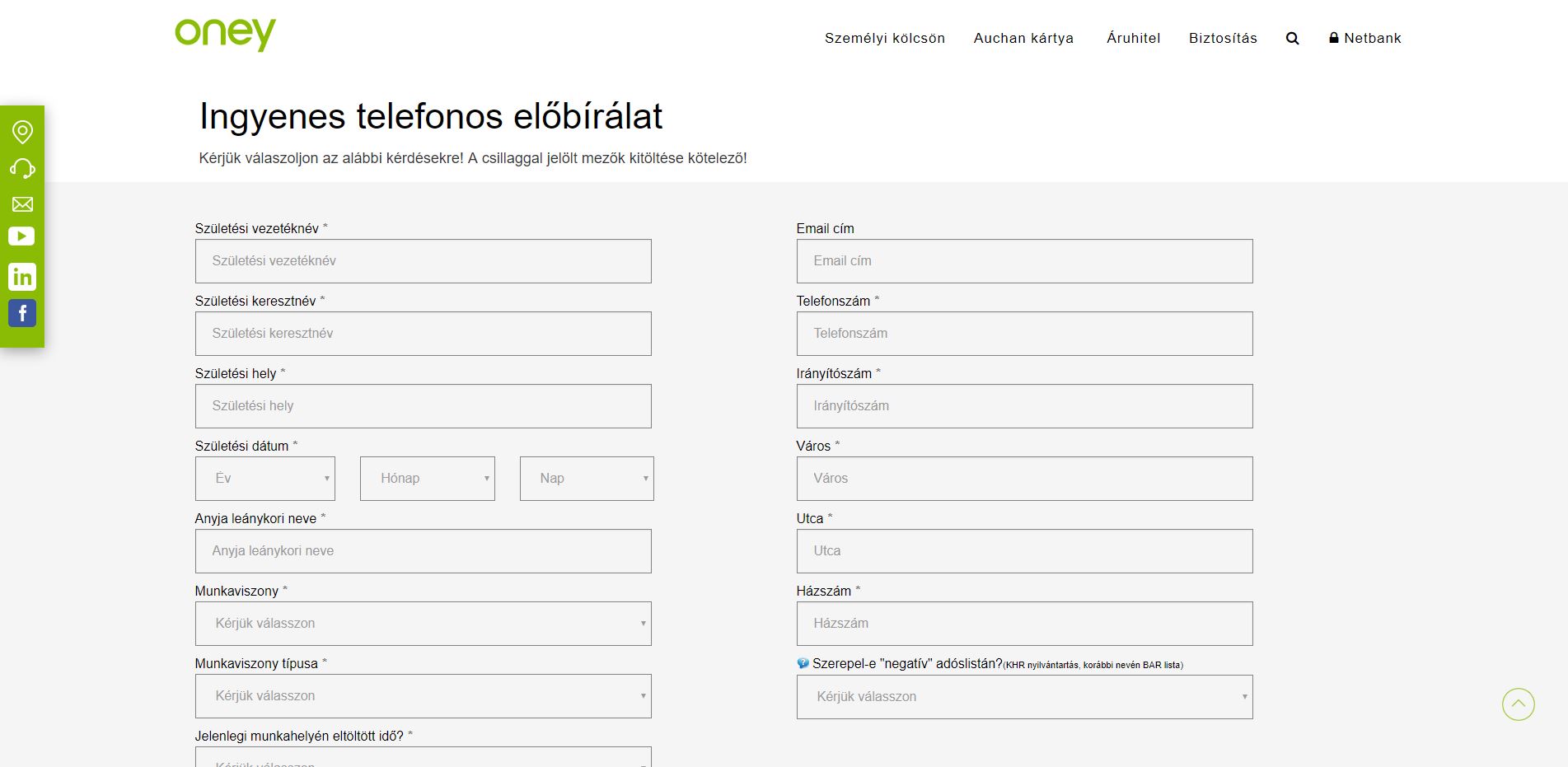Click the scroll-to-top arrow circle

(1518, 704)
